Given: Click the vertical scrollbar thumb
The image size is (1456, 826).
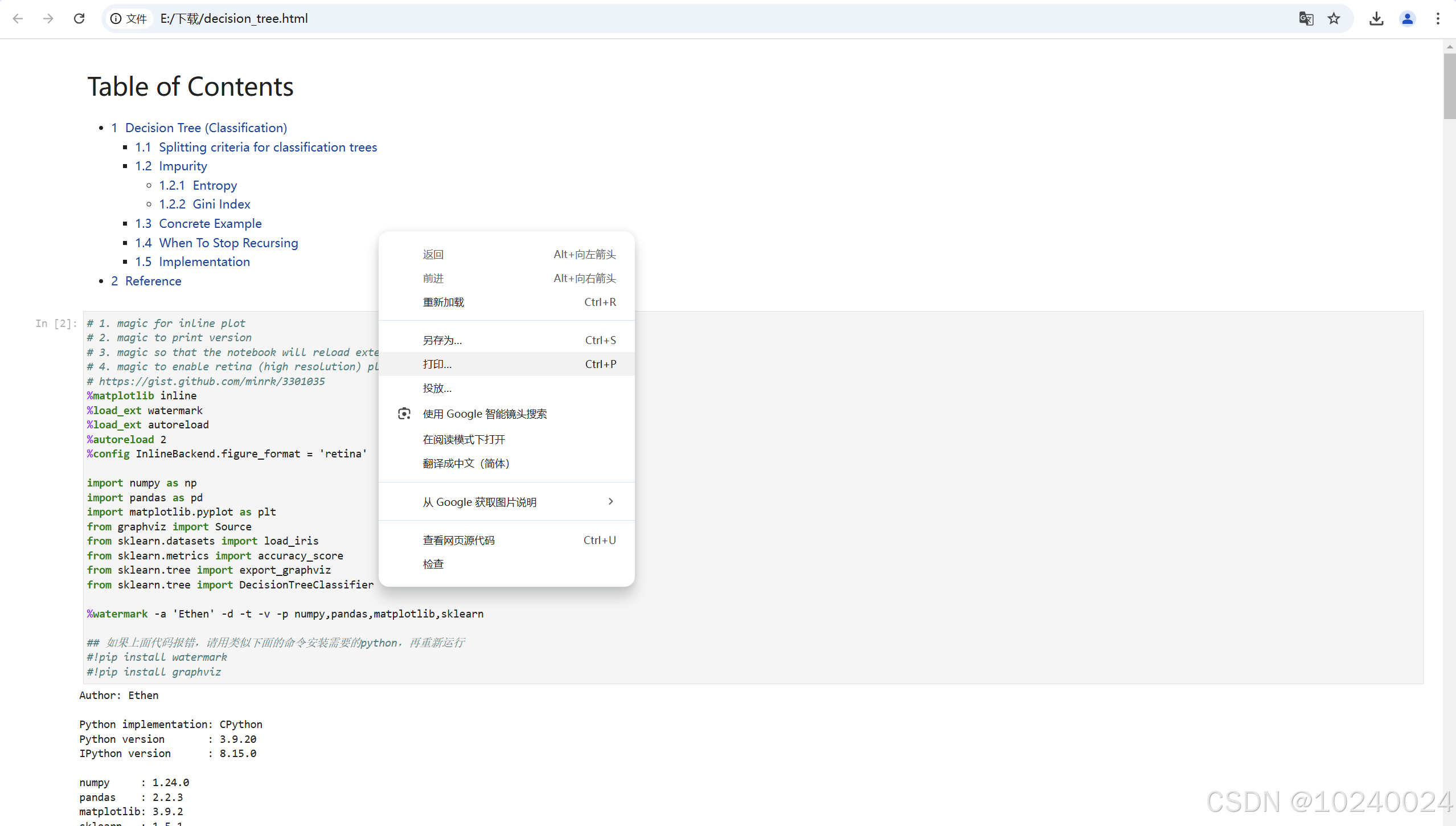Looking at the screenshot, I should 1449,85.
